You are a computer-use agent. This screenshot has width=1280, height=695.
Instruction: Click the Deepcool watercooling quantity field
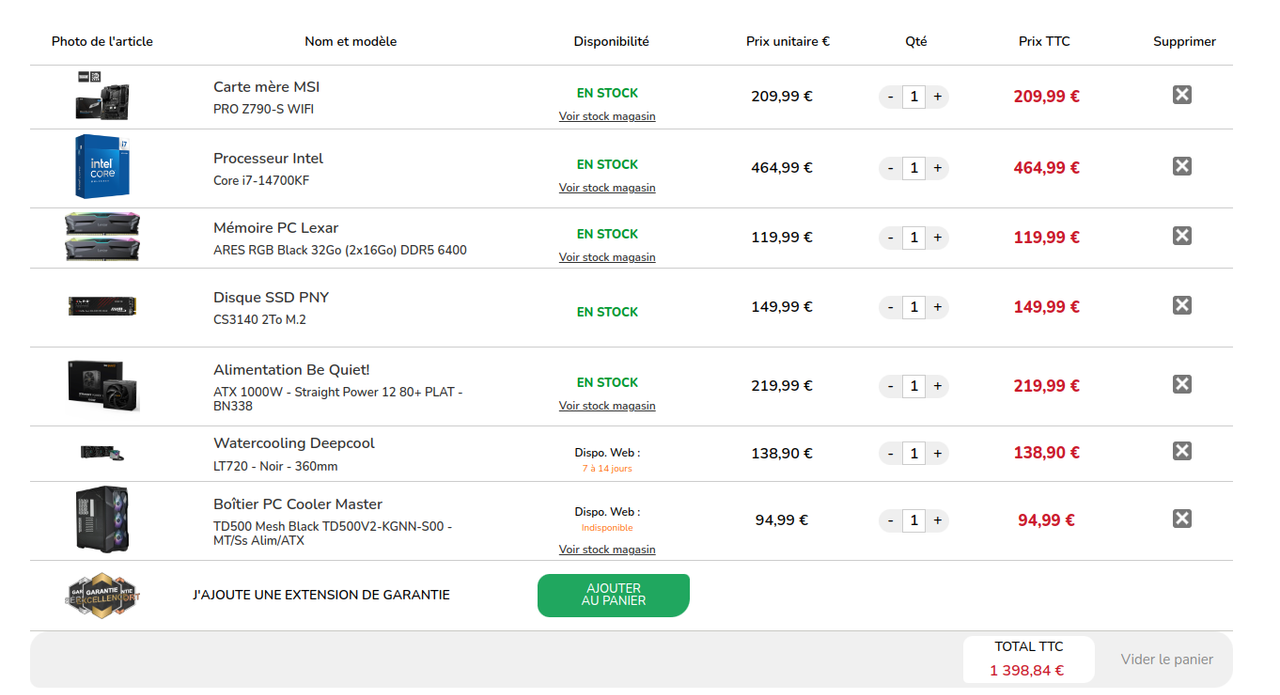point(913,454)
